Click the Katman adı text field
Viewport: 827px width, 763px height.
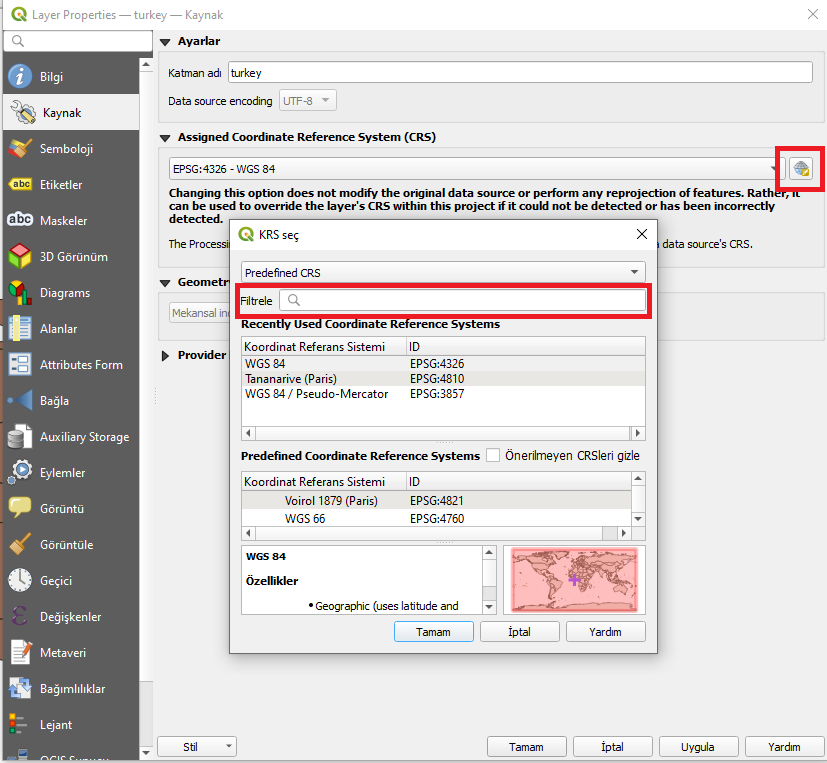coord(520,72)
